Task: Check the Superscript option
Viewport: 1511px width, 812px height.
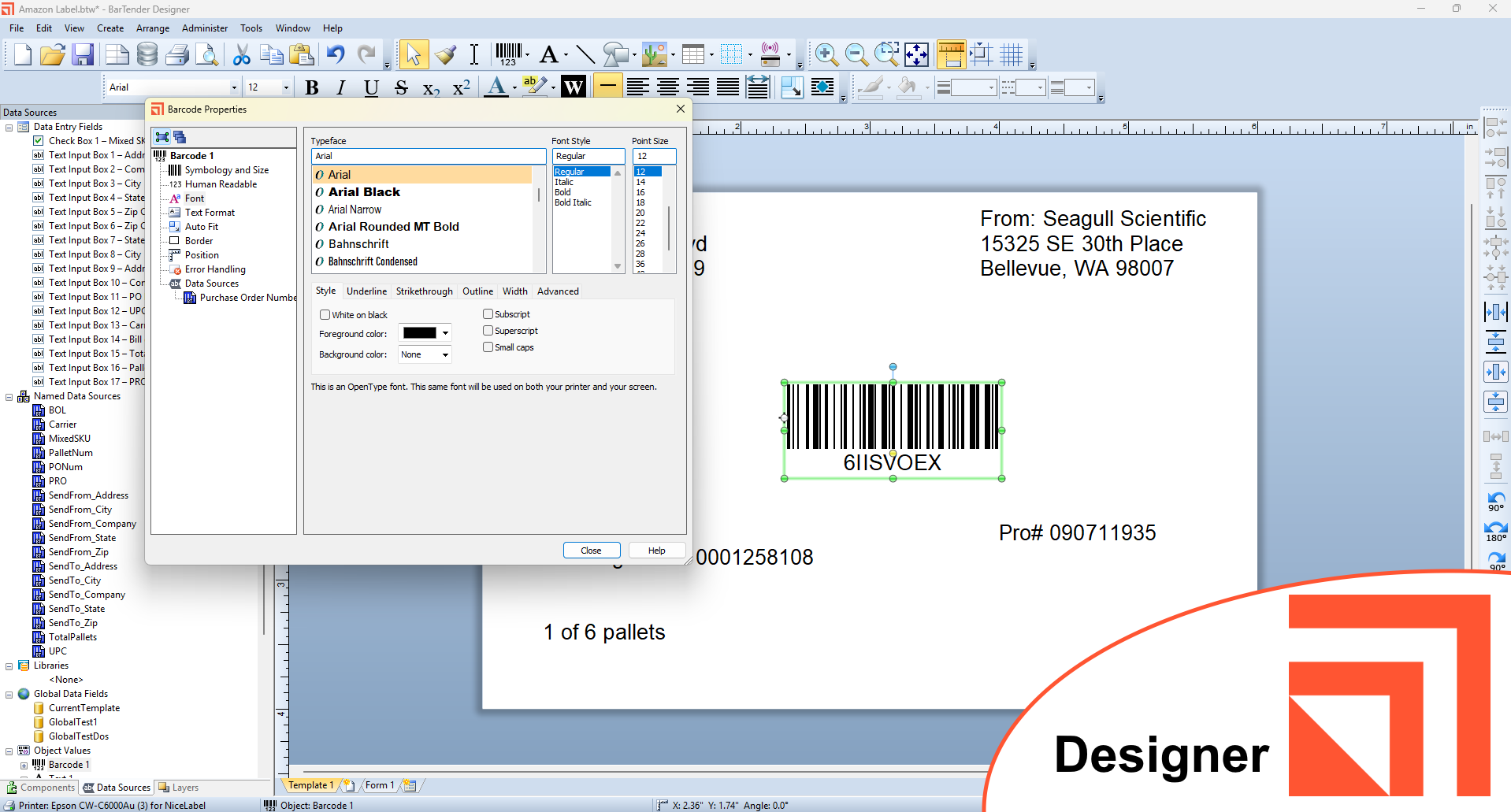Action: [x=488, y=331]
